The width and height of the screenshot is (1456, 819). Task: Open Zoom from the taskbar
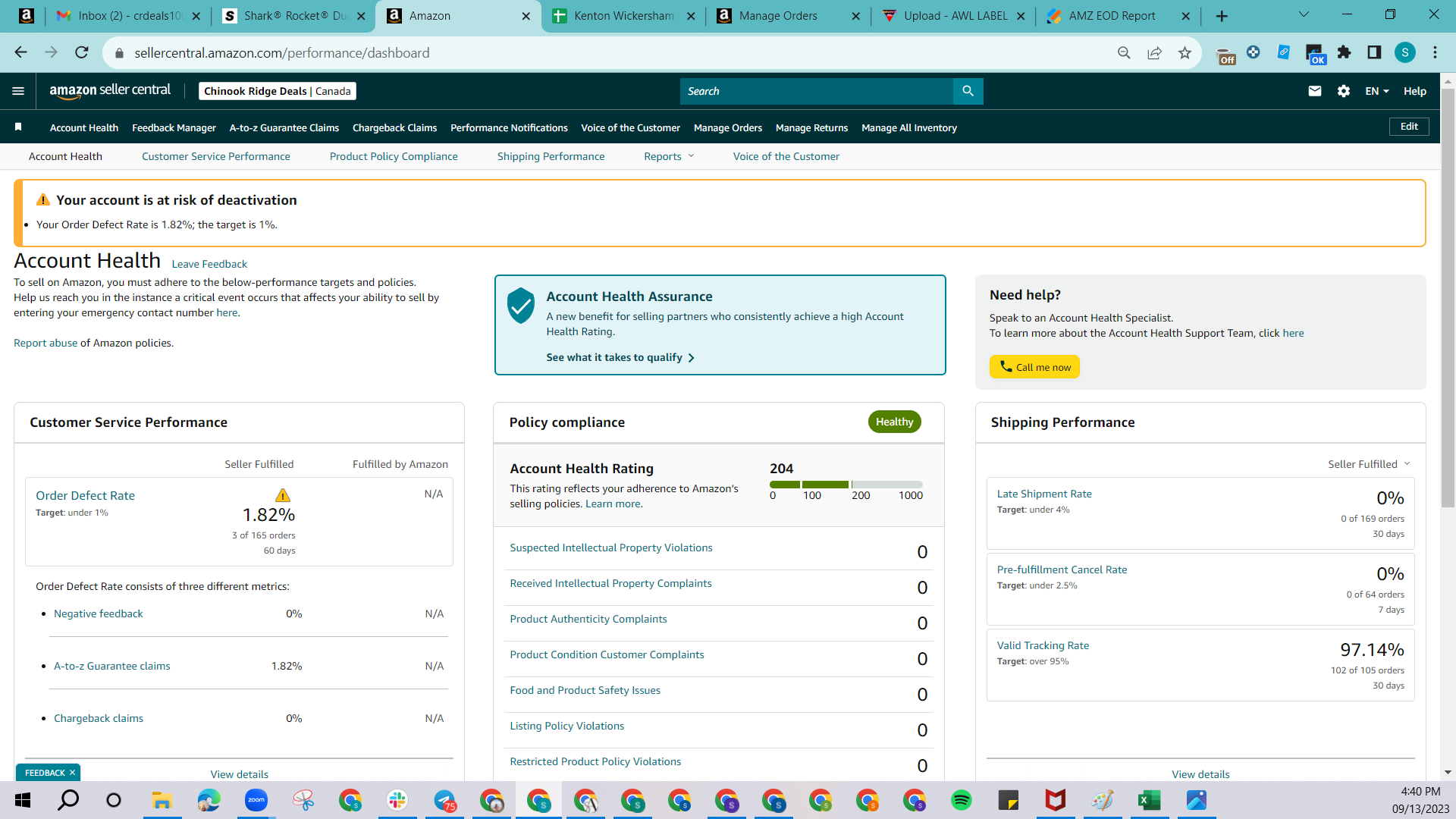tap(256, 800)
